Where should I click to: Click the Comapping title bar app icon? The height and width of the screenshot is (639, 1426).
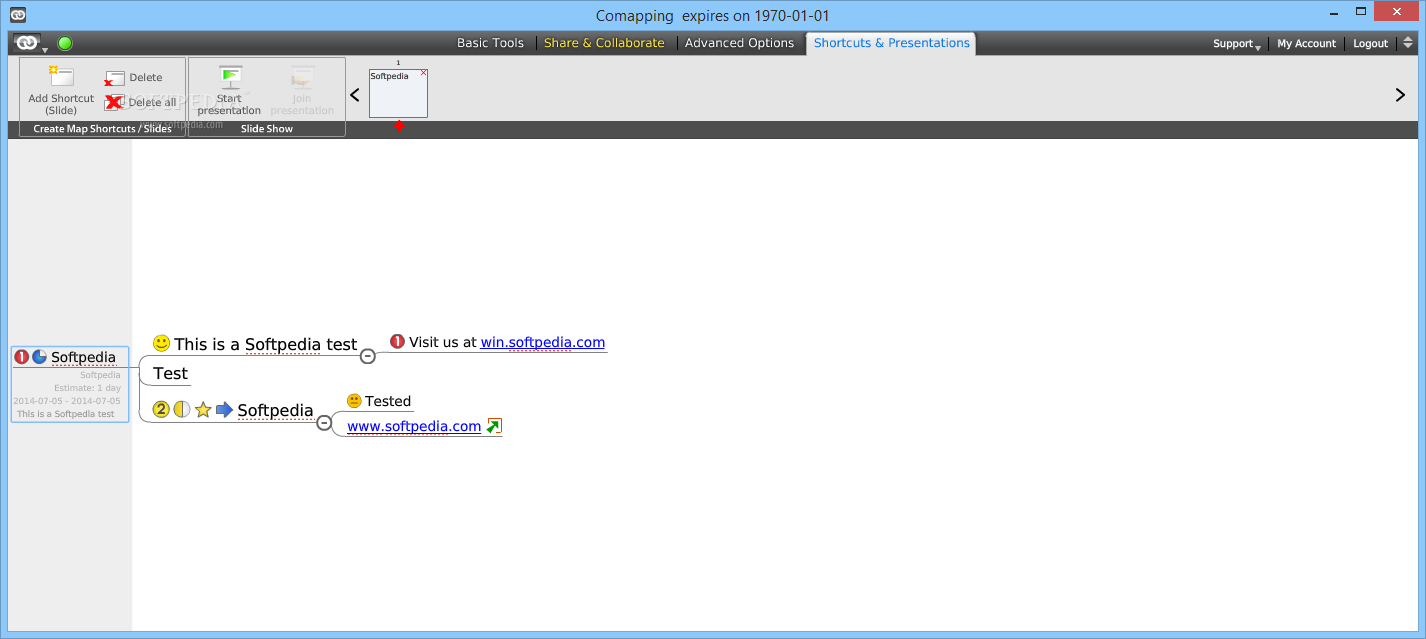[18, 15]
